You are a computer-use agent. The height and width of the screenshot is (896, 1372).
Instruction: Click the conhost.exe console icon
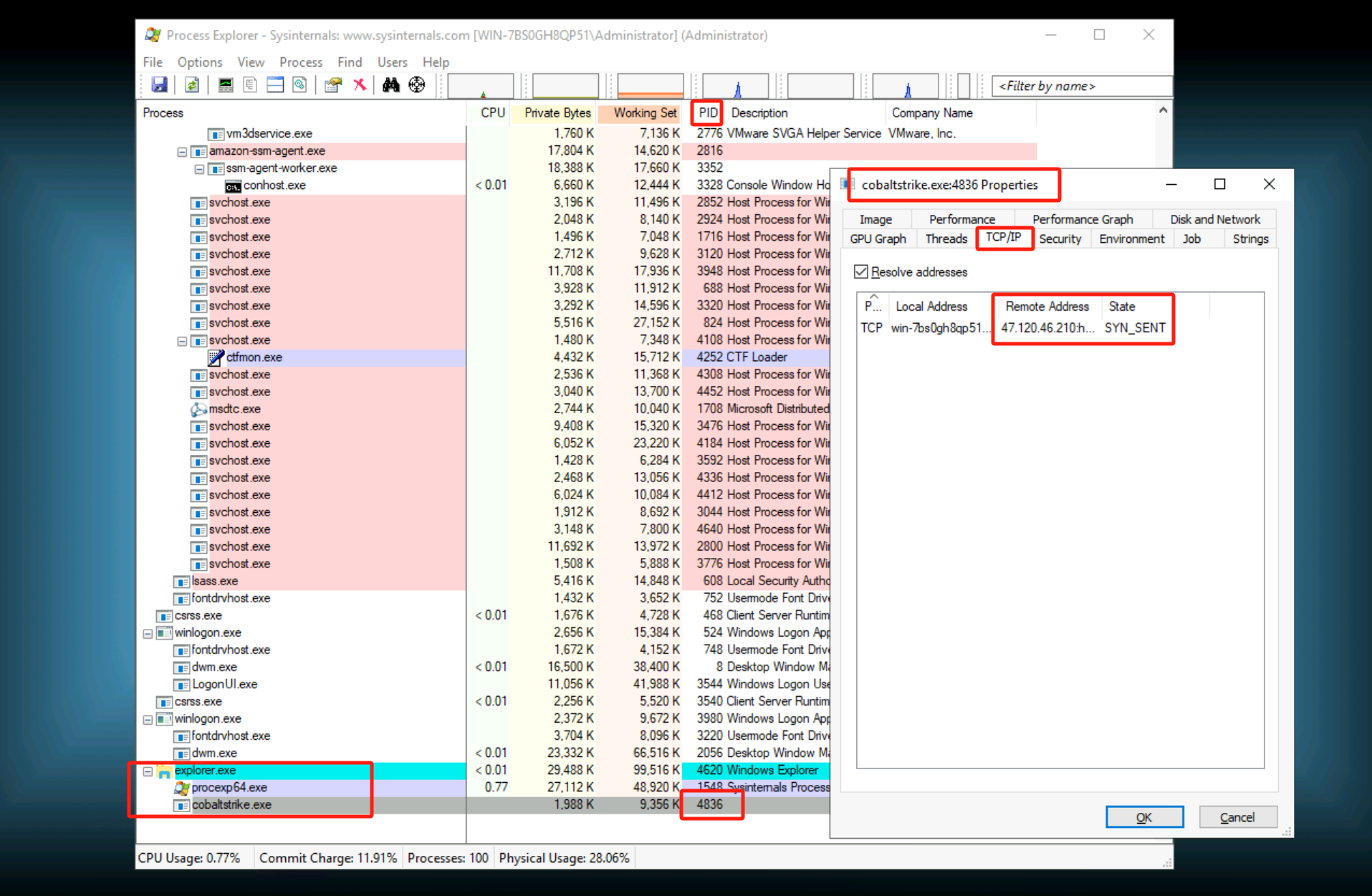click(x=233, y=186)
